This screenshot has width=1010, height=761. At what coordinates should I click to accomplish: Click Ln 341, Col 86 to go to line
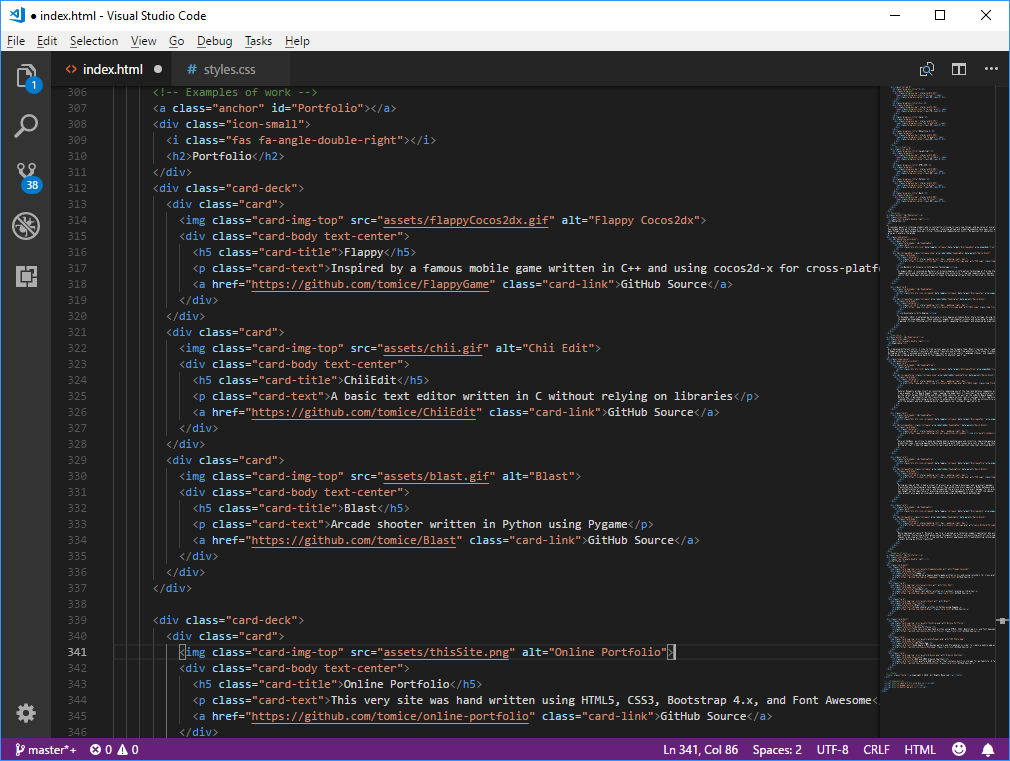point(701,749)
